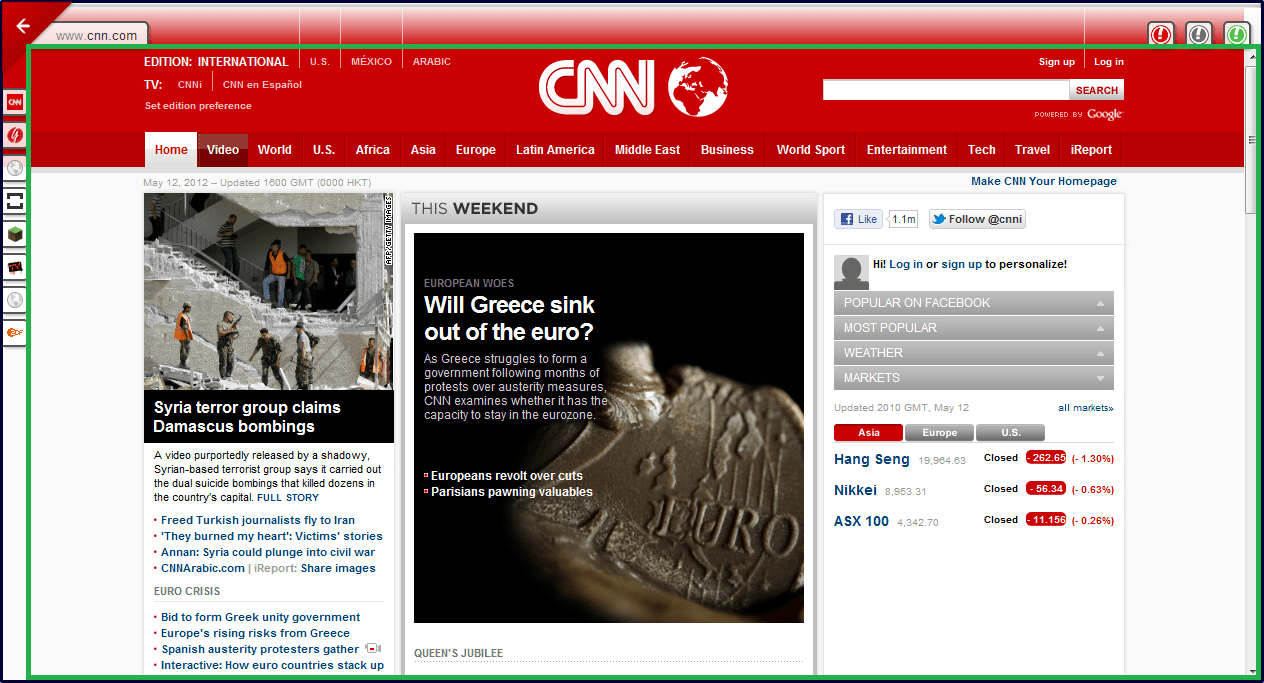Image resolution: width=1264 pixels, height=683 pixels.
Task: Click the red exclamation mark button
Action: [1160, 35]
